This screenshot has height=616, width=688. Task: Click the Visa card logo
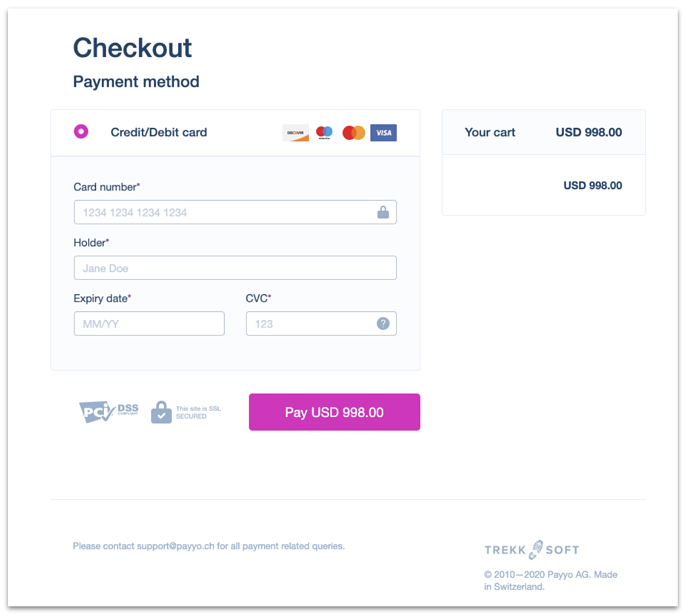tap(383, 133)
